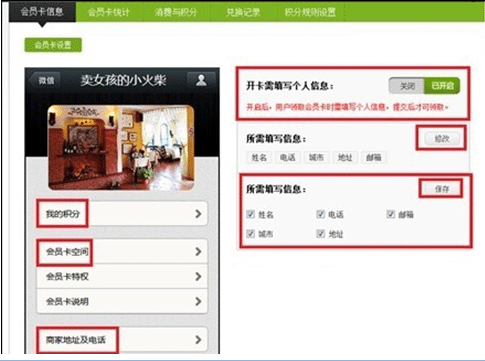Image resolution: width=485 pixels, height=361 pixels.
Task: Click the user profile icon in phone header
Action: [201, 80]
